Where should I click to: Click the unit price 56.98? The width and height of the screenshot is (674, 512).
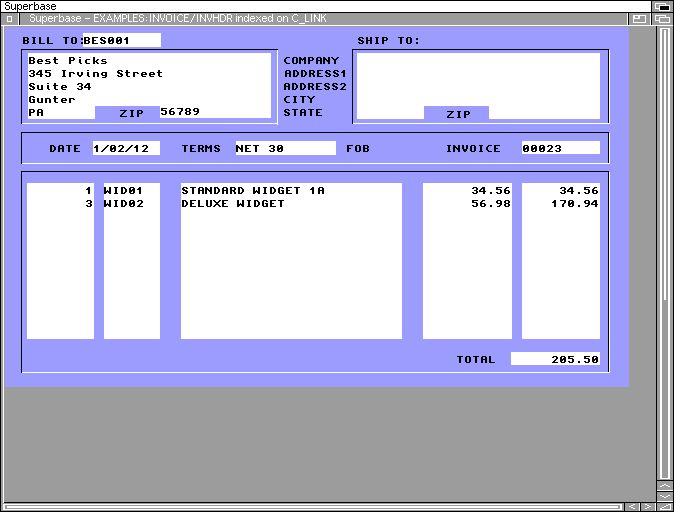491,203
